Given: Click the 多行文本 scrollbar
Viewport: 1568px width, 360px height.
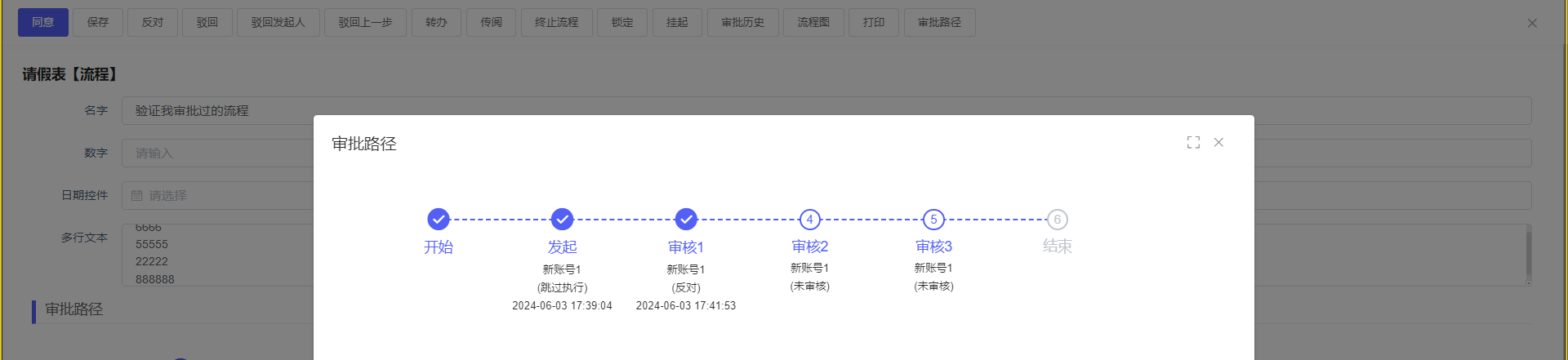Looking at the screenshot, I should click(x=1528, y=255).
